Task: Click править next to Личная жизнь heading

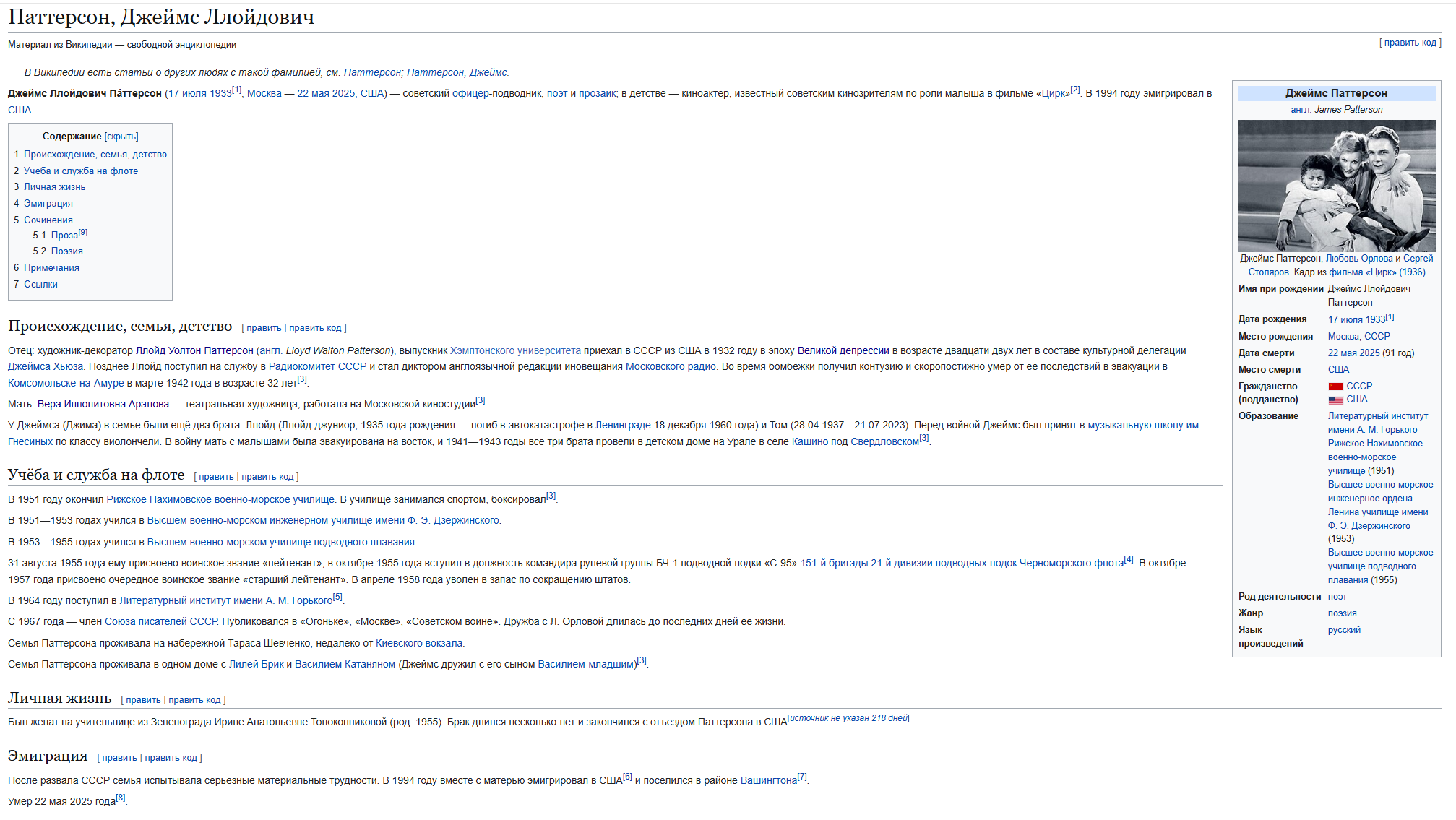Action: (x=143, y=700)
